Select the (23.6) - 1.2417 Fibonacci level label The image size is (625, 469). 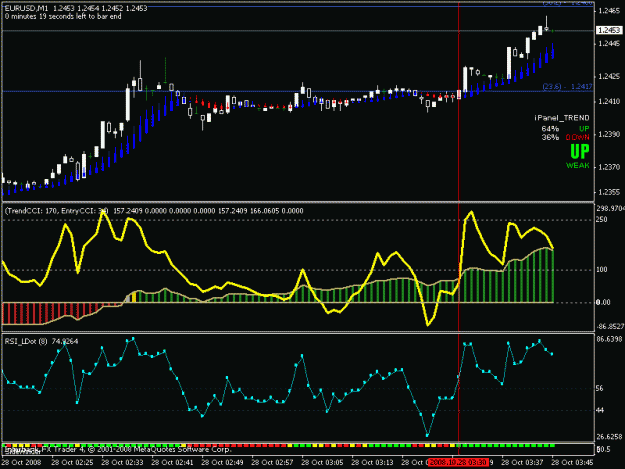click(x=567, y=86)
